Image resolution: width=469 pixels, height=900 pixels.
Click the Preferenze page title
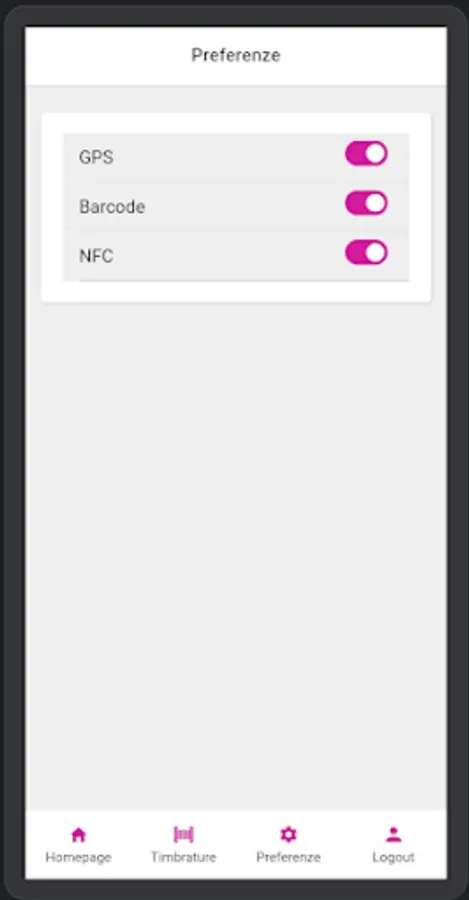tap(236, 55)
